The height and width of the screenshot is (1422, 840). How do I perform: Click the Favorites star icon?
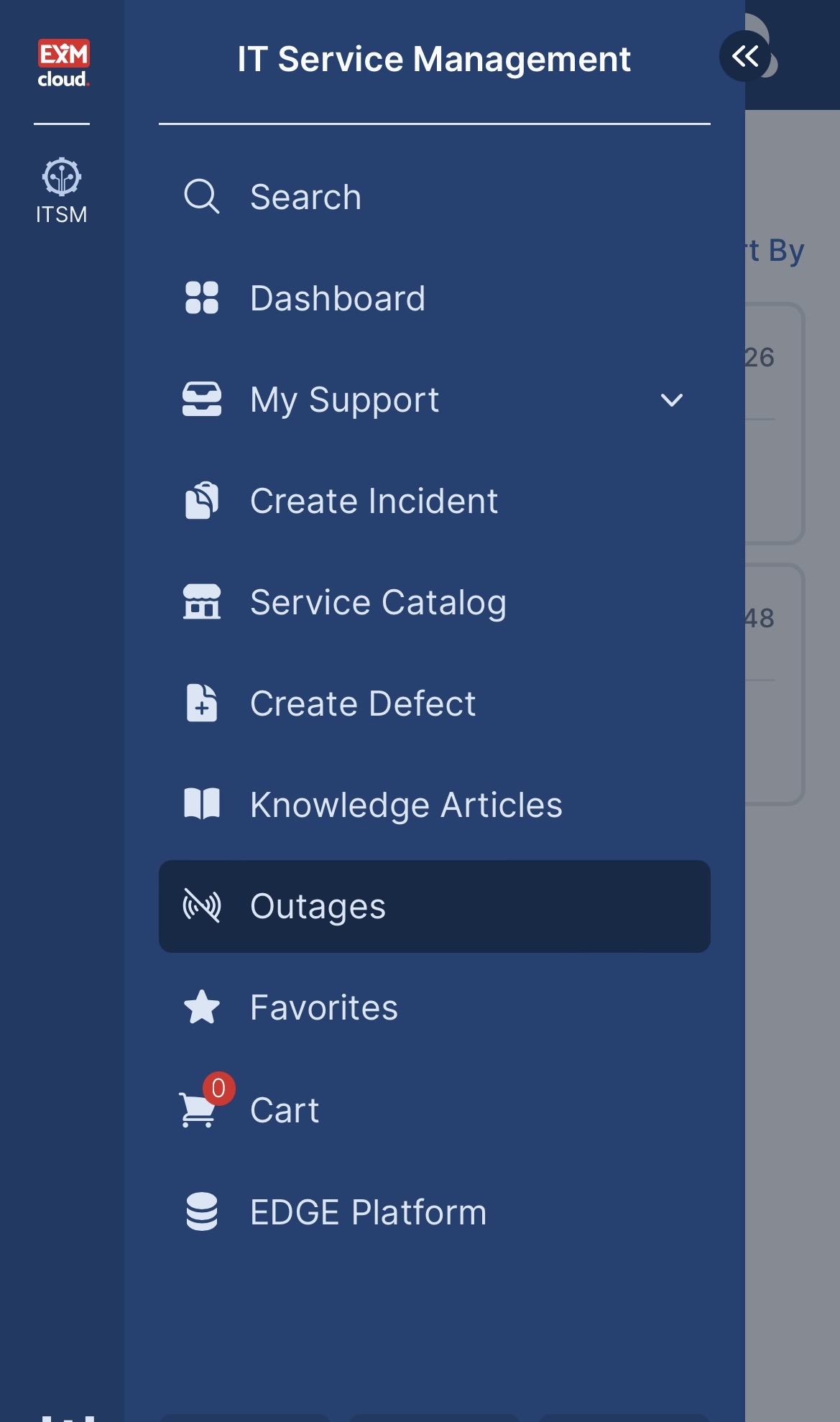(201, 1007)
